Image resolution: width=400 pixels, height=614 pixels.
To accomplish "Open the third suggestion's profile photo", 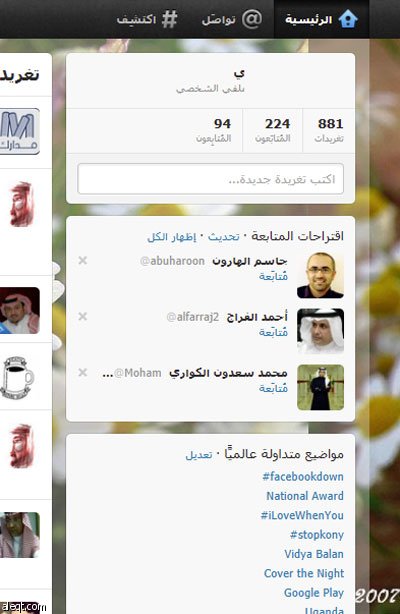I will (x=320, y=387).
